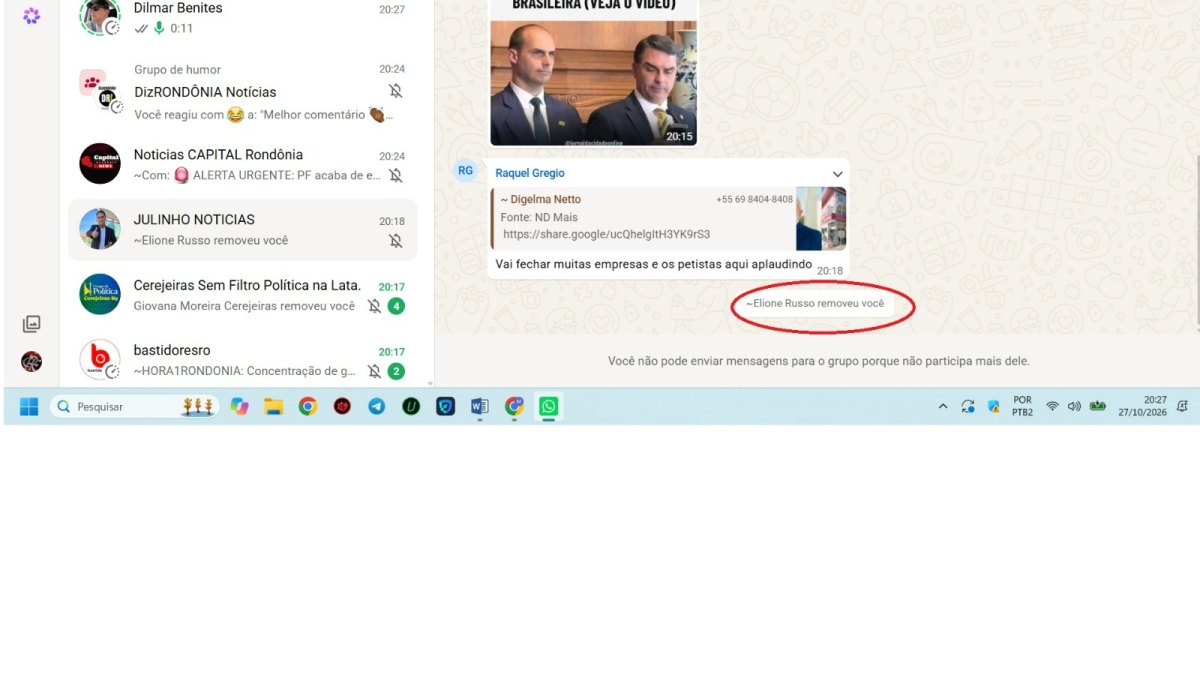1200x675 pixels.
Task: Open the red round app icon on the taskbar
Action: click(342, 406)
